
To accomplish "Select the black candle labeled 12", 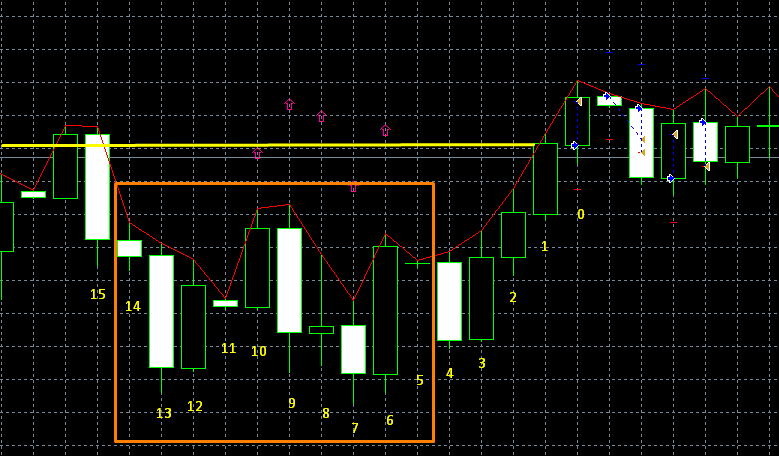I will tap(194, 327).
